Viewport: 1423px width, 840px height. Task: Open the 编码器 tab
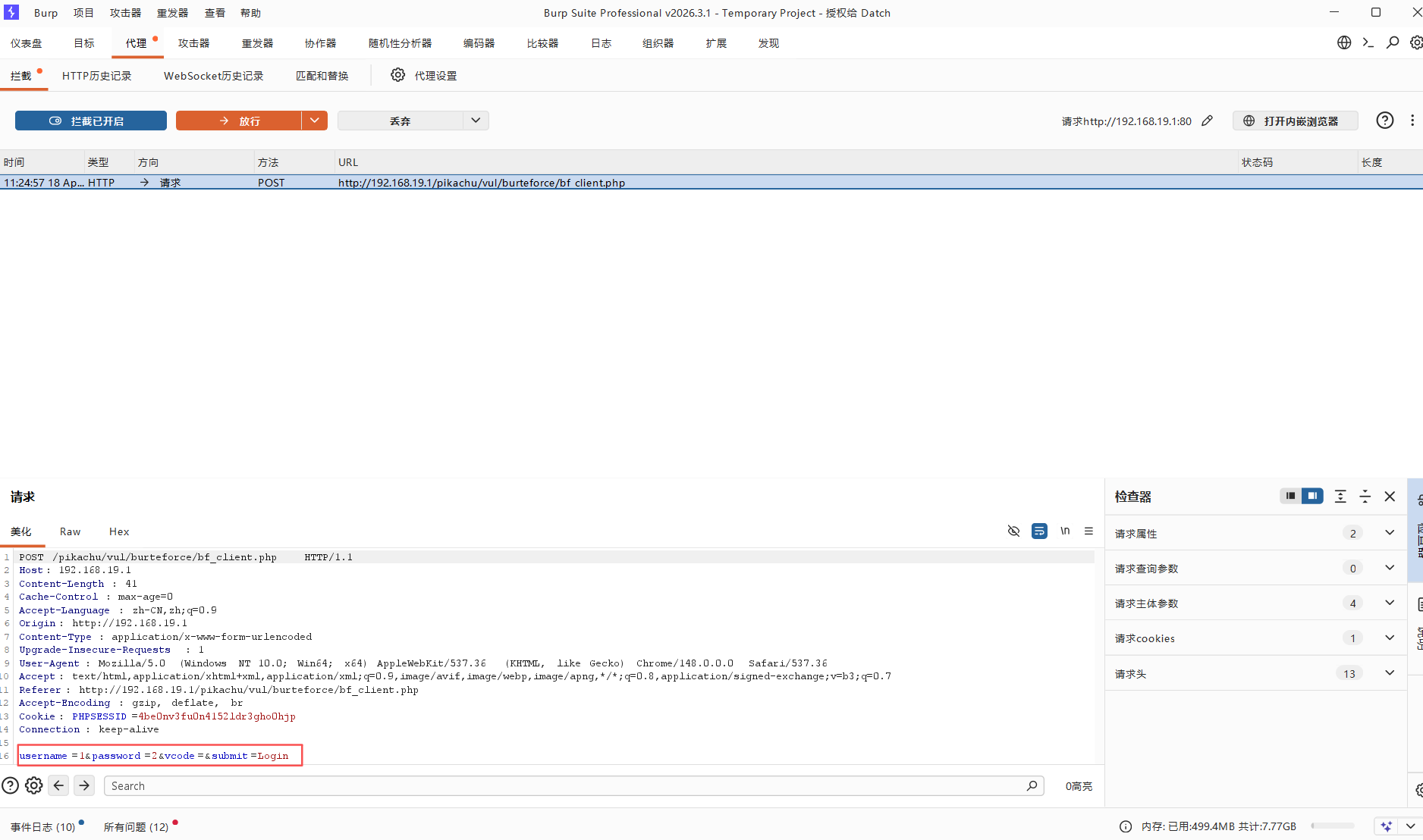(479, 43)
